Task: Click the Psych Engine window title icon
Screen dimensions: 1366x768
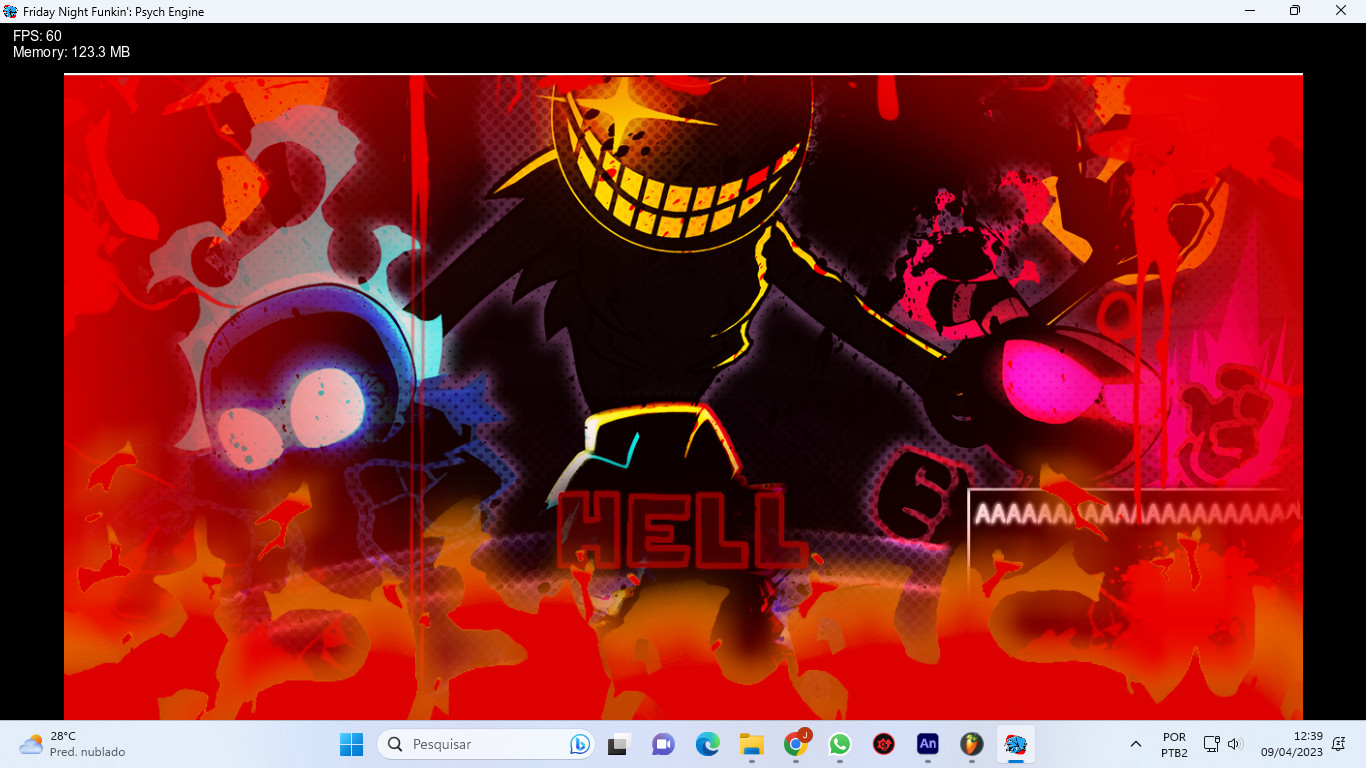Action: [11, 11]
